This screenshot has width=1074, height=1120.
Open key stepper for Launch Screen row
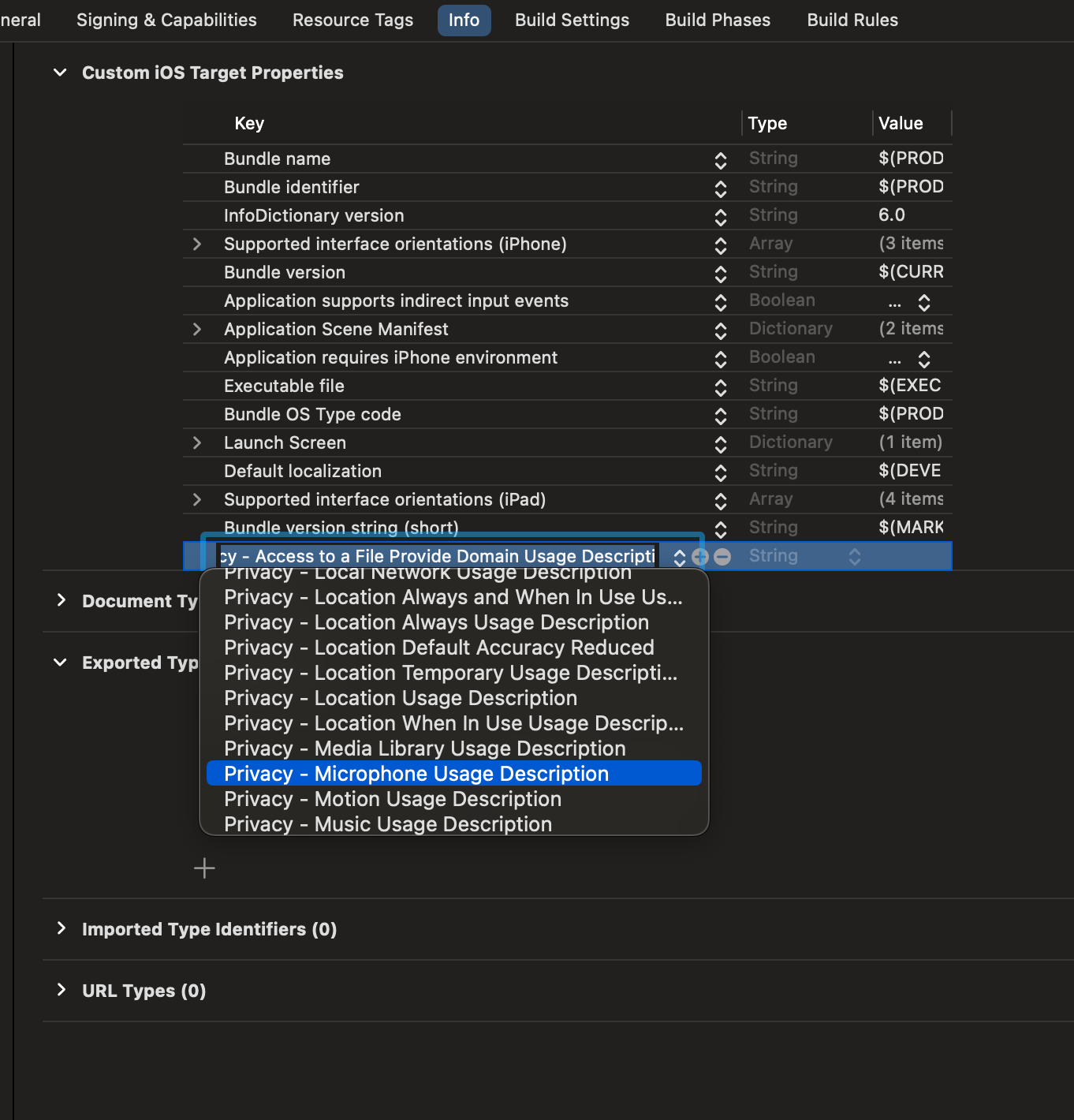(721, 444)
